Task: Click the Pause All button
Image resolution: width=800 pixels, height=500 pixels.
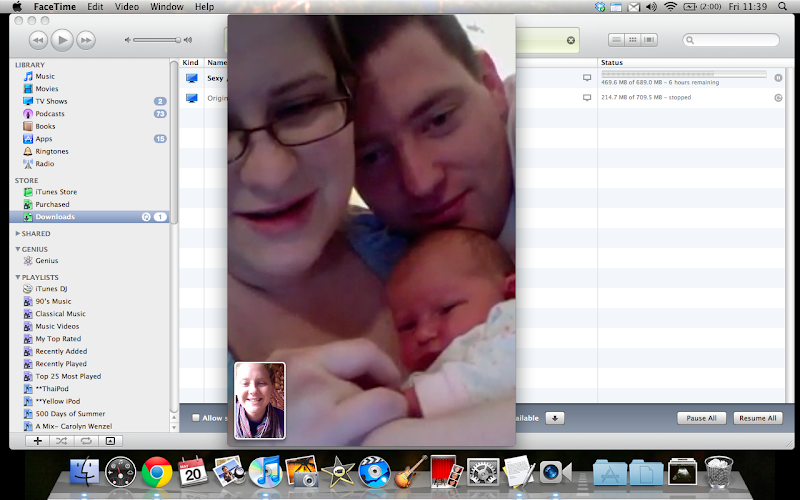Action: [x=701, y=418]
